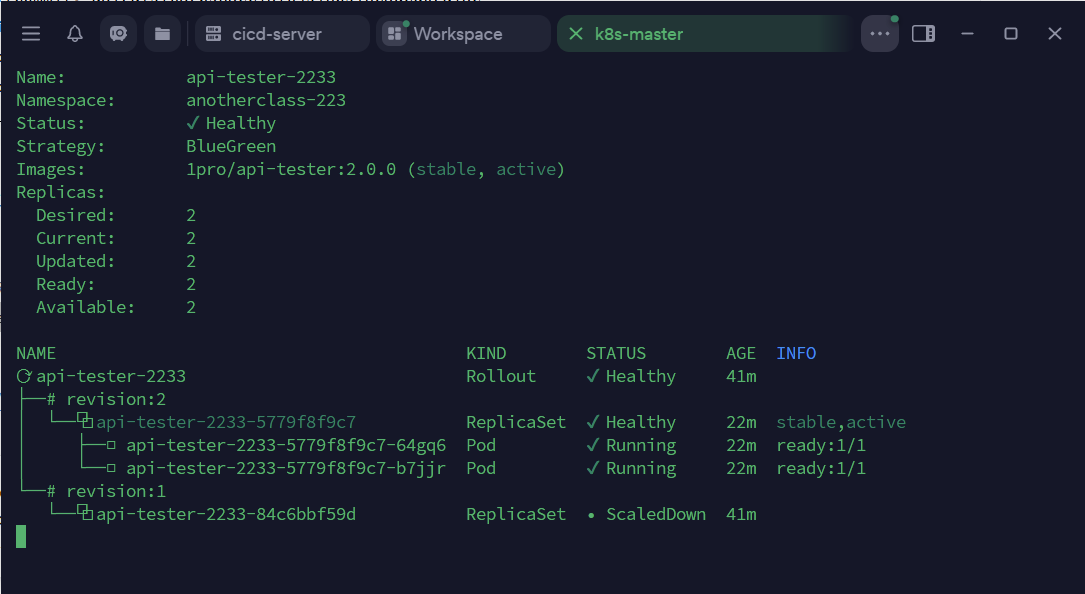The height and width of the screenshot is (594, 1085).
Task: Select the k8s-master tab label
Action: [x=639, y=34]
